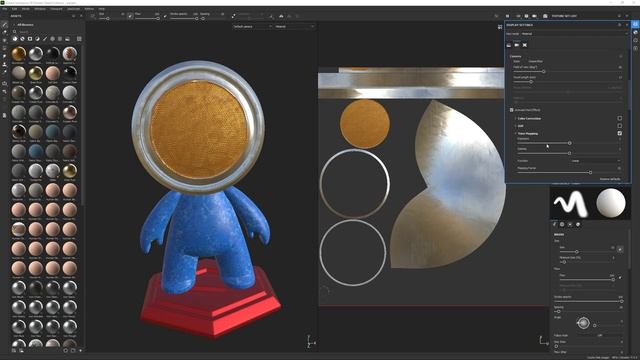Click Restore defaults in Display Settings
This screenshot has height=360, width=640.
click(x=610, y=179)
